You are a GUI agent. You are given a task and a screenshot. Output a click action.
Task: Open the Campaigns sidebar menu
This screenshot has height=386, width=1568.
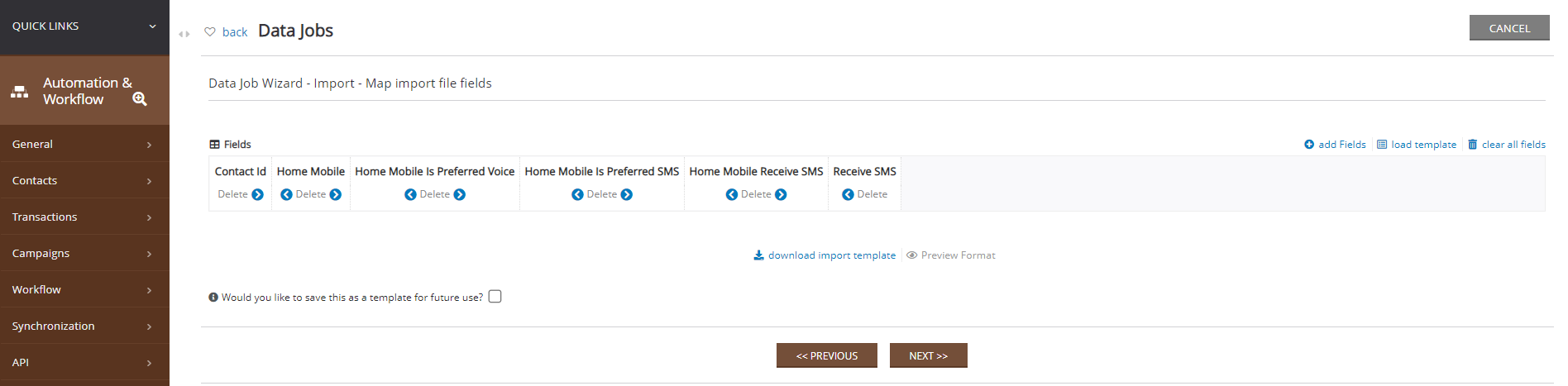(84, 253)
